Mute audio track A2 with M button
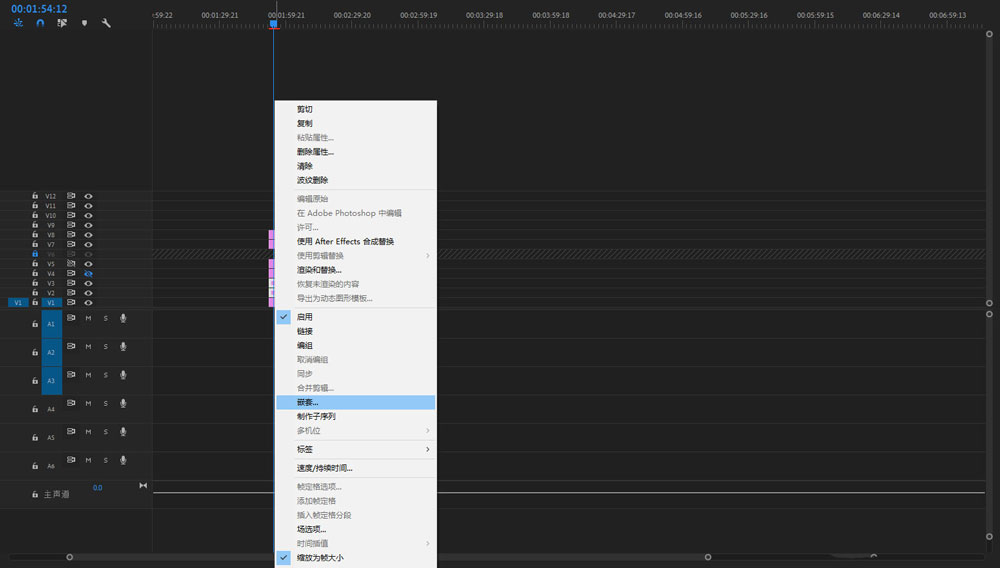The height and width of the screenshot is (568, 1000). [x=88, y=347]
